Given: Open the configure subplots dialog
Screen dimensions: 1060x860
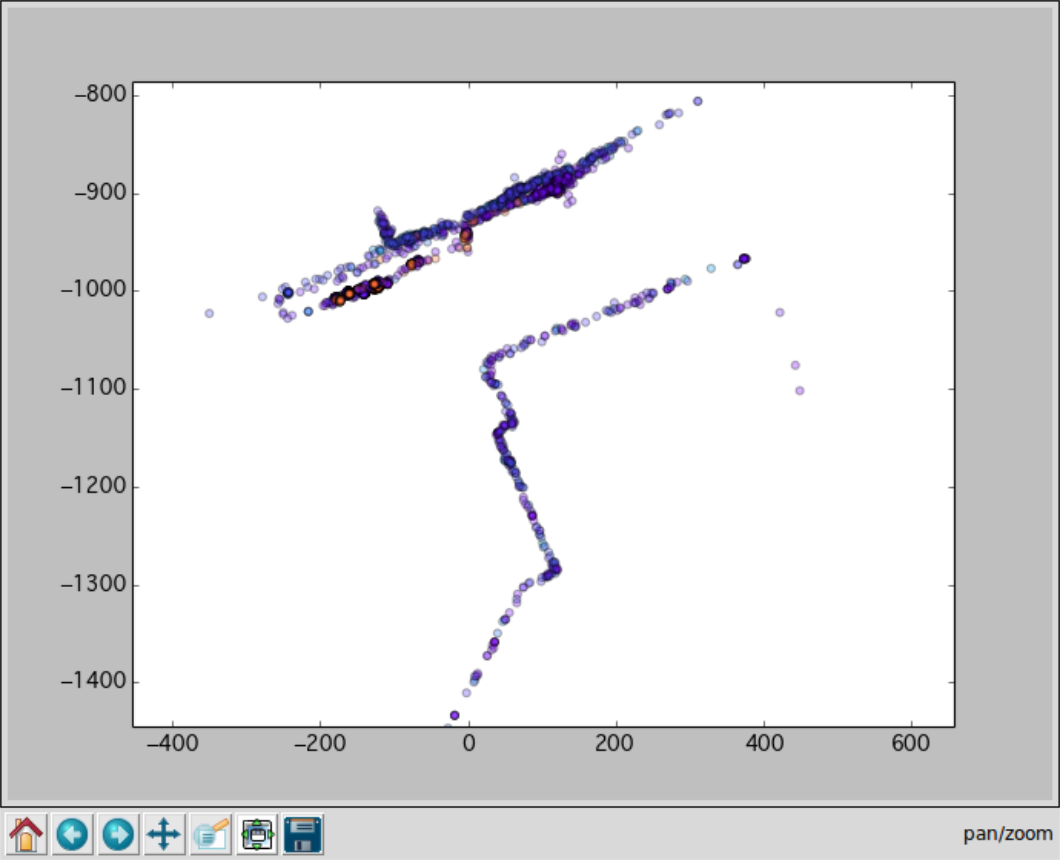Looking at the screenshot, I should coord(257,833).
